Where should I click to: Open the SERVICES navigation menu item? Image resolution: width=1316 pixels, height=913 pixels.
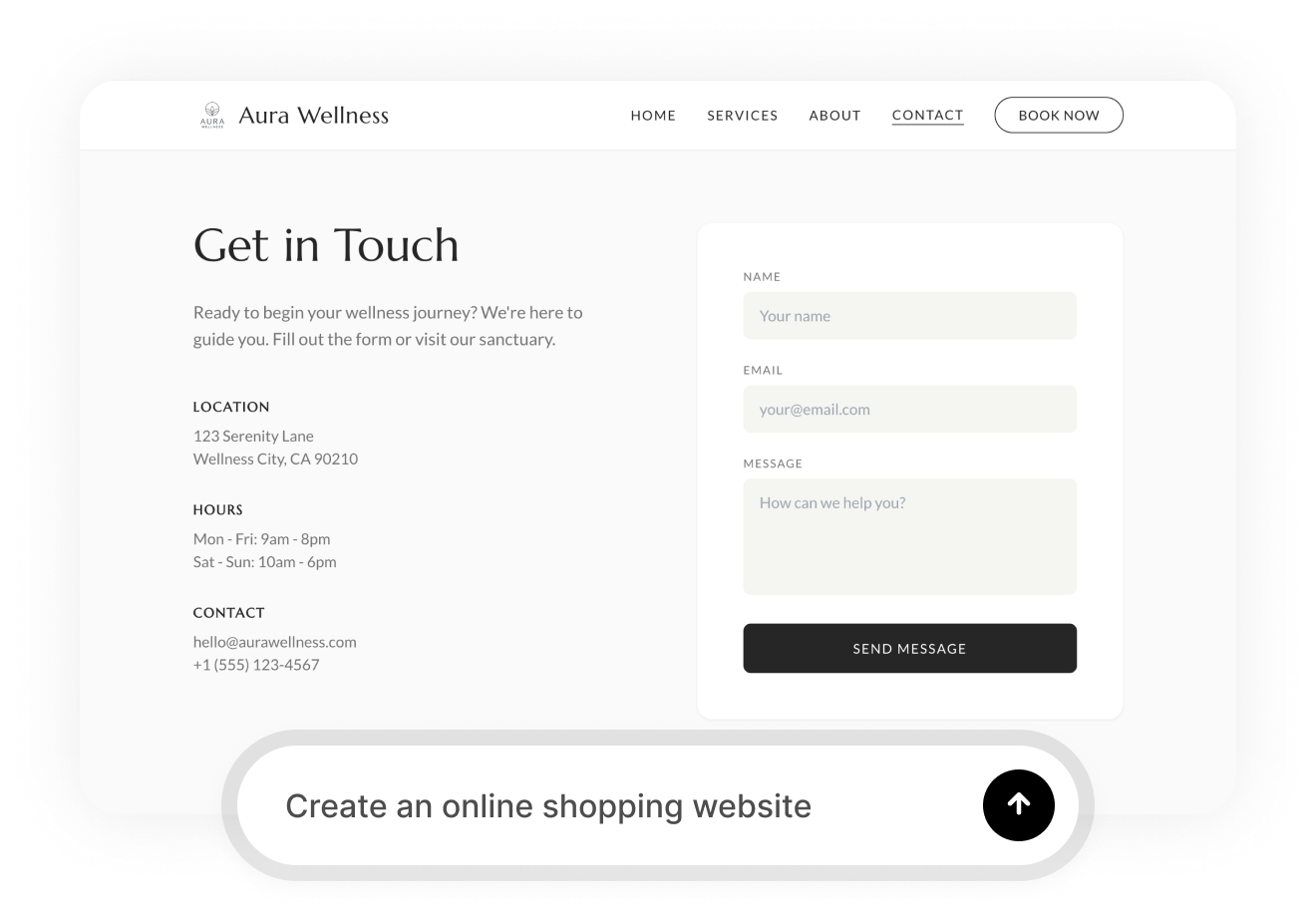coord(742,115)
